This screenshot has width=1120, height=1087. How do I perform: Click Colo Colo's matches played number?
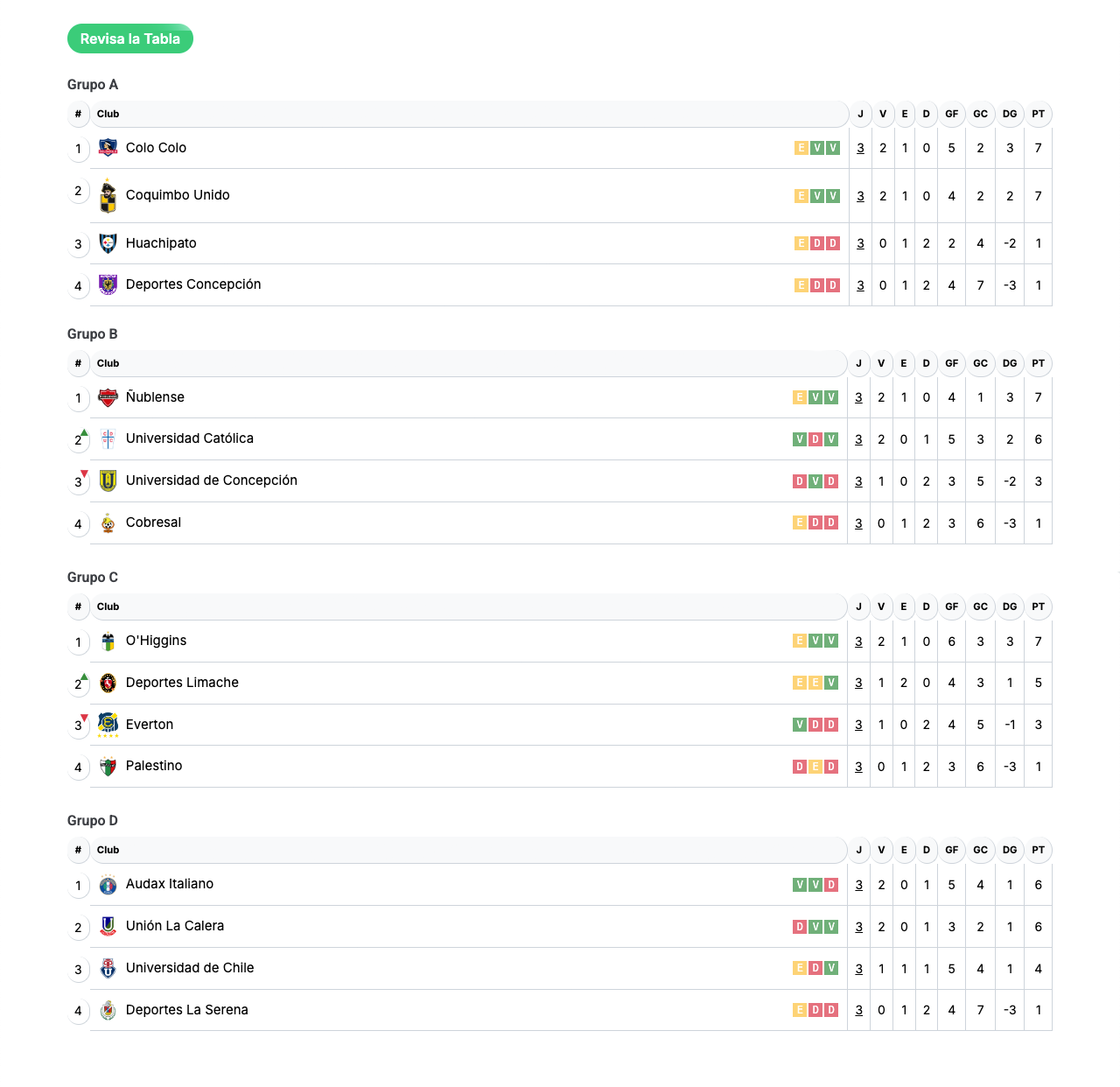coord(860,148)
